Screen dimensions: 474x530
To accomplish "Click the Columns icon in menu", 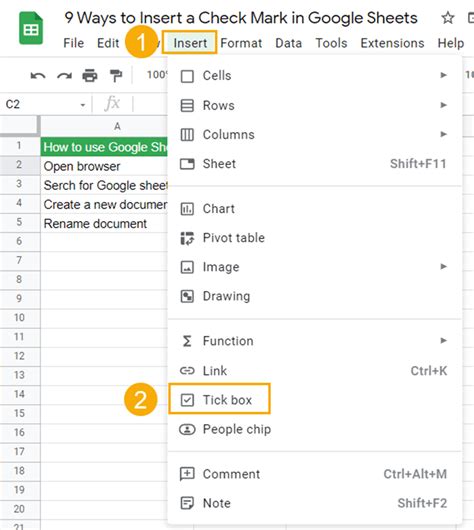I will click(187, 135).
